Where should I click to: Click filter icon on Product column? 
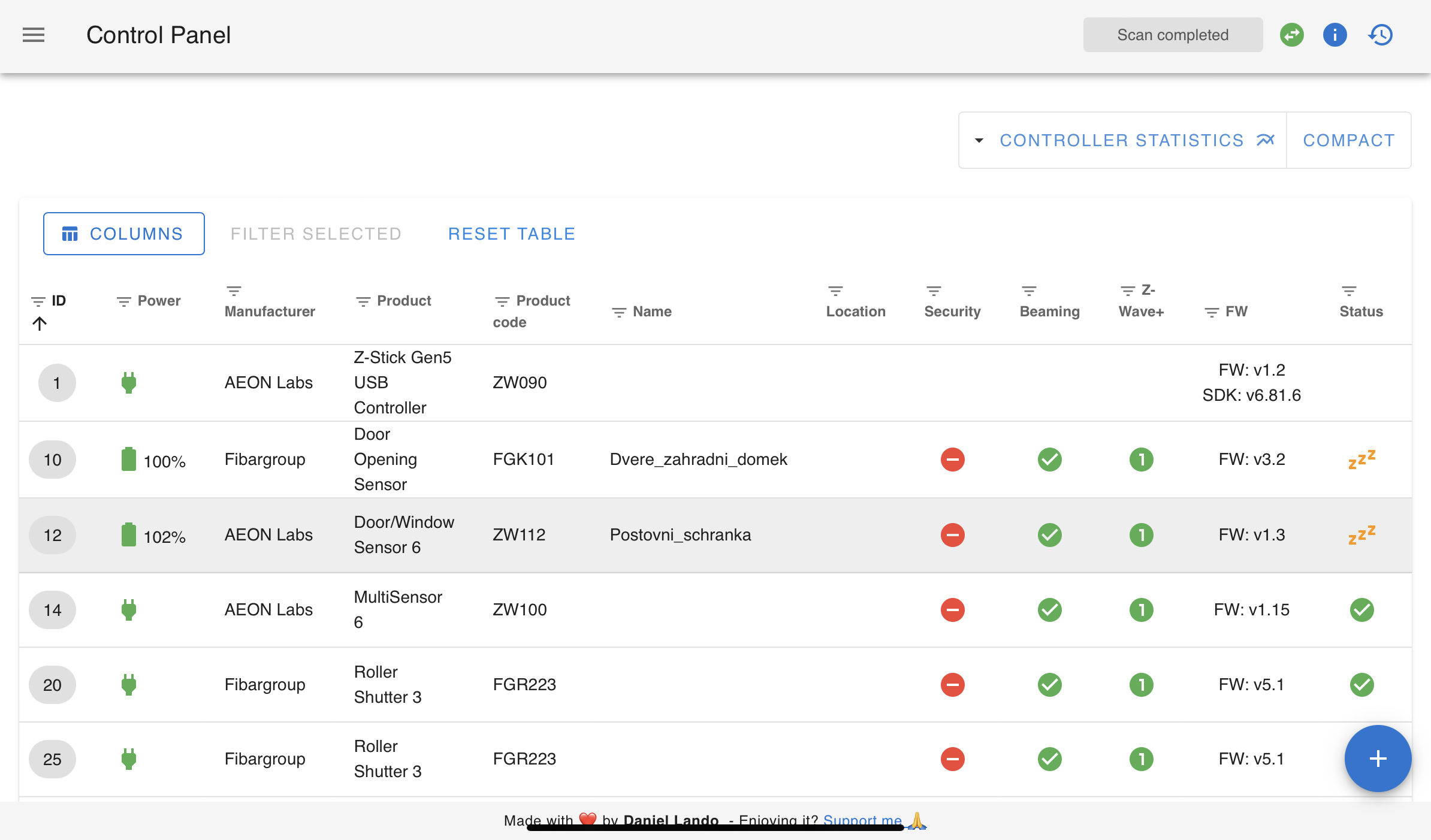pos(363,301)
